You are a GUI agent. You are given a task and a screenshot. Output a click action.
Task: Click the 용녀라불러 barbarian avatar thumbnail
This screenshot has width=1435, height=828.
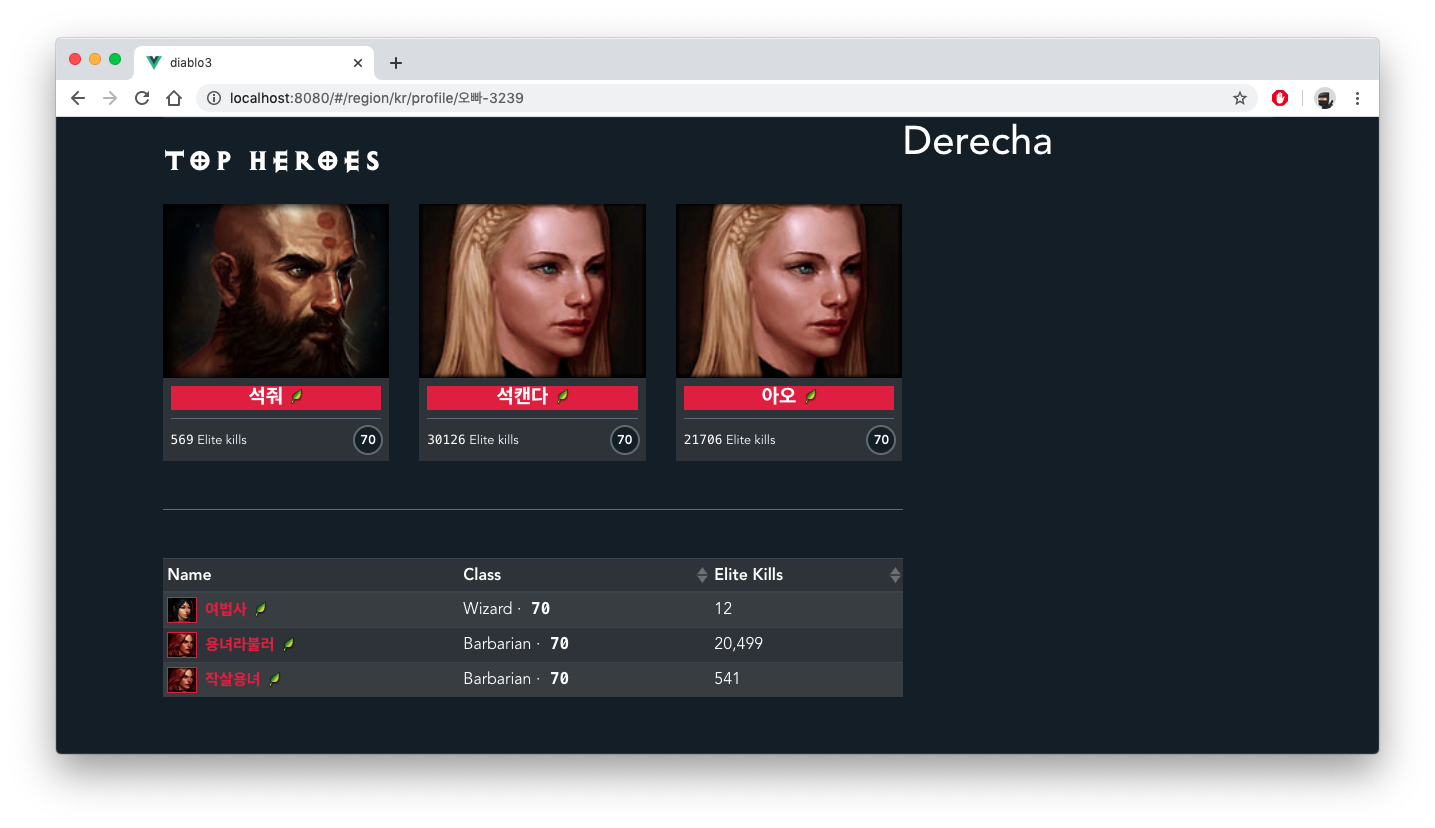pyautogui.click(x=182, y=645)
